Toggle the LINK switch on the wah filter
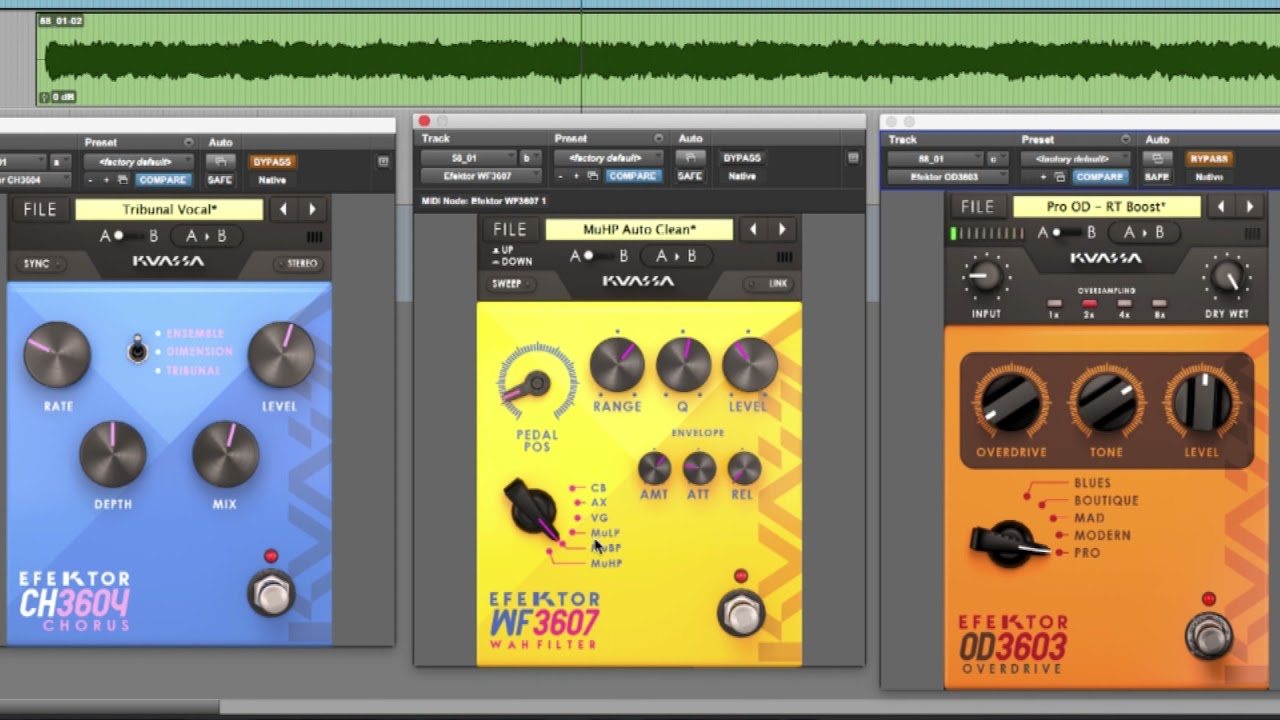 pyautogui.click(x=767, y=284)
